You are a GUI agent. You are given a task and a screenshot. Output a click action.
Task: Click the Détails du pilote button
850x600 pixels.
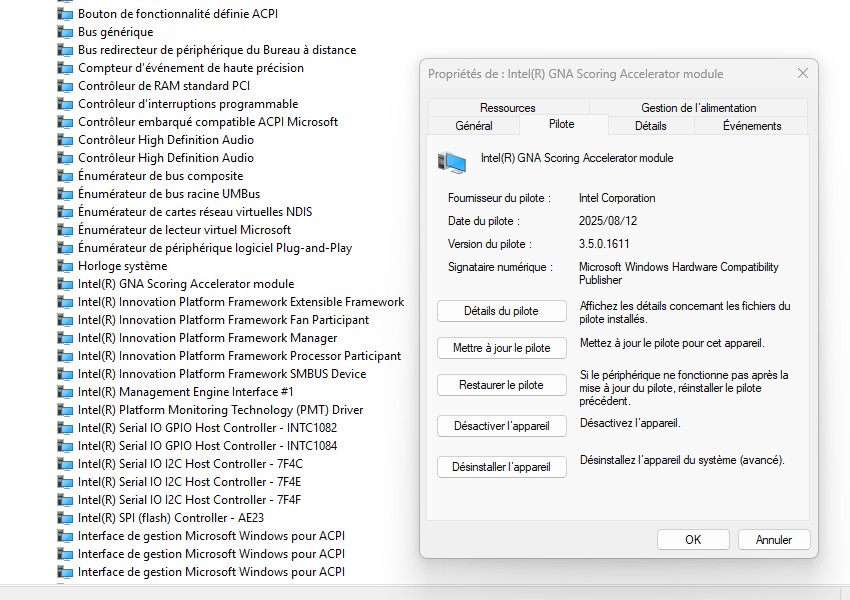(501, 311)
